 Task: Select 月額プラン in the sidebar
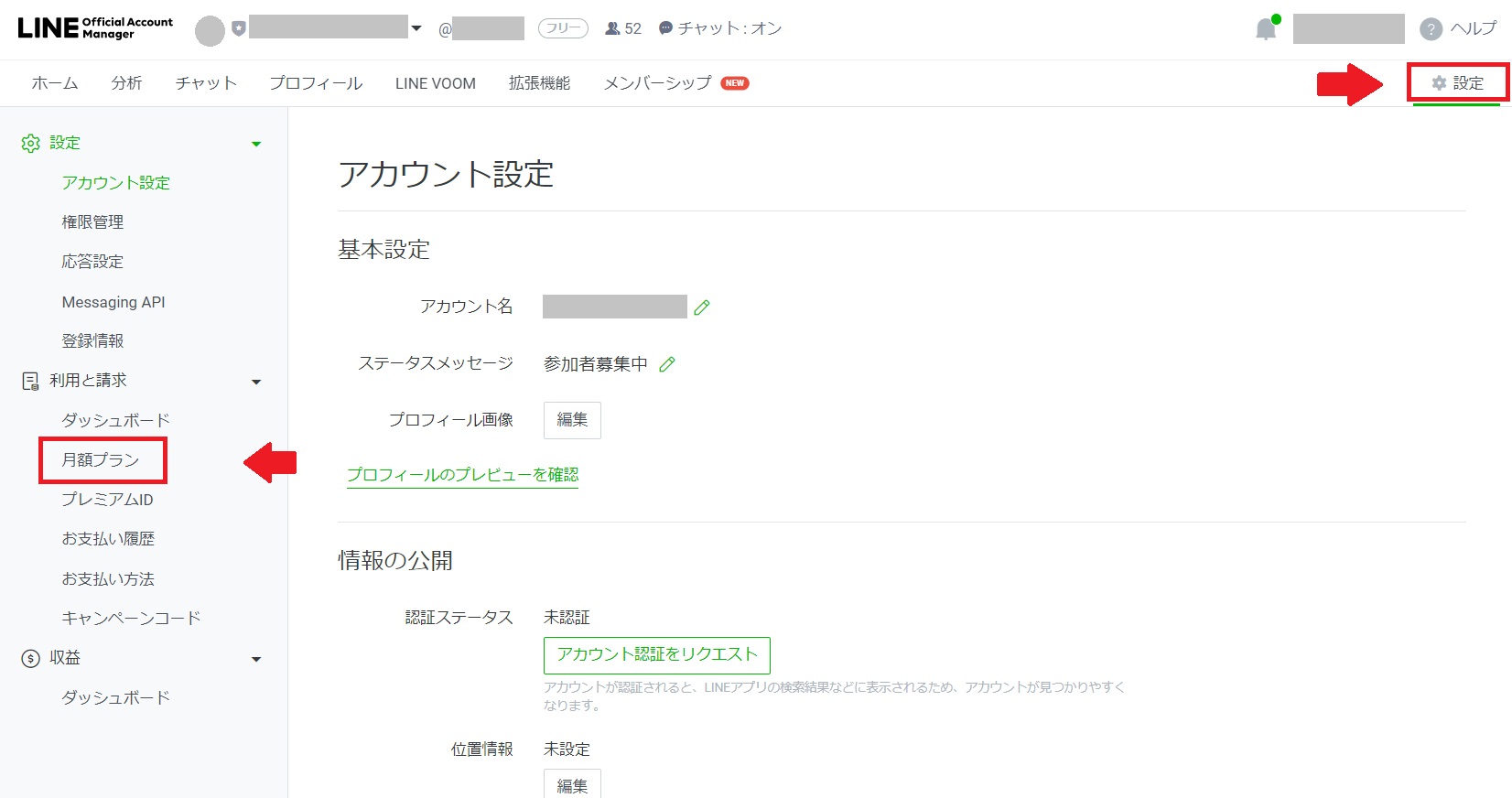(101, 460)
